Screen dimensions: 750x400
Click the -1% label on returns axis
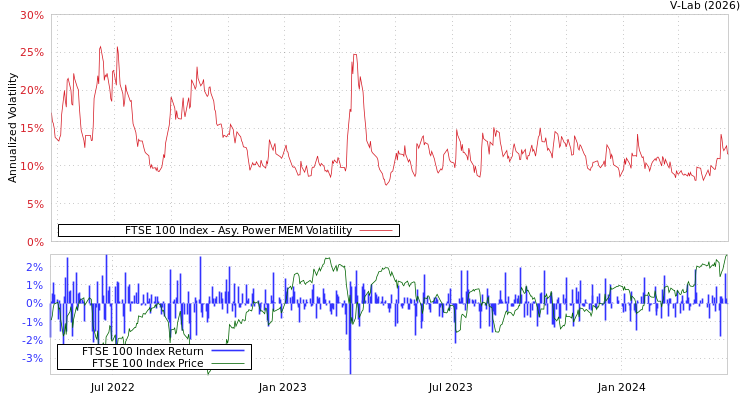pos(32,321)
